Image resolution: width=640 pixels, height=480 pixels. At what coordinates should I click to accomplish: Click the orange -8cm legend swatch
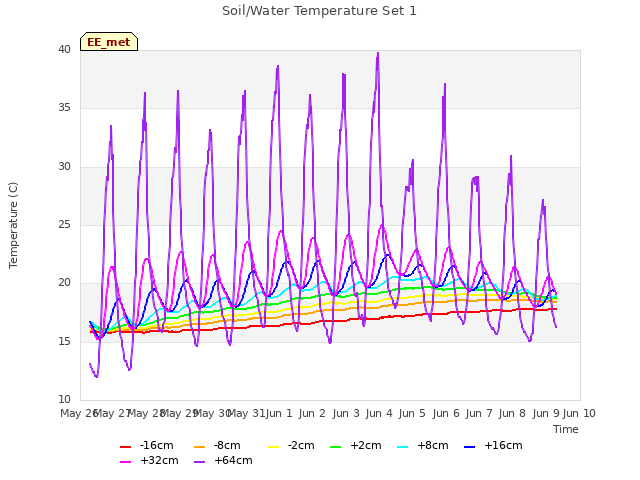pyautogui.click(x=199, y=447)
